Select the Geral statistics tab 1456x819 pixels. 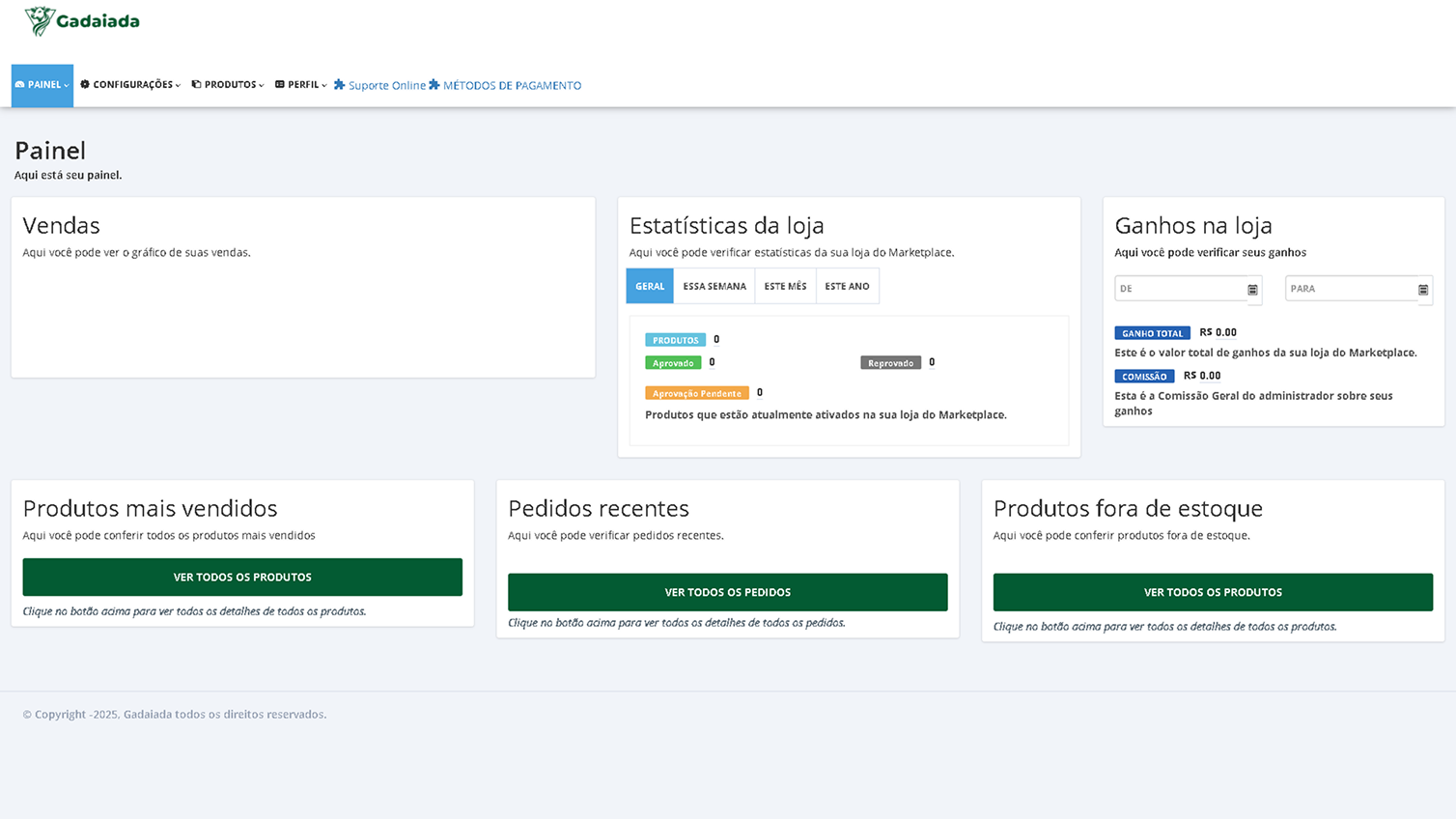650,287
